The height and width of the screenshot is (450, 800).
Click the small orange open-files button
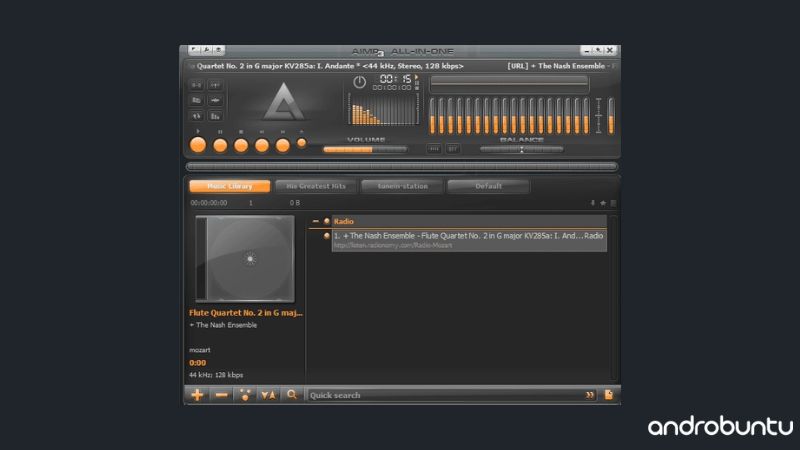(302, 143)
